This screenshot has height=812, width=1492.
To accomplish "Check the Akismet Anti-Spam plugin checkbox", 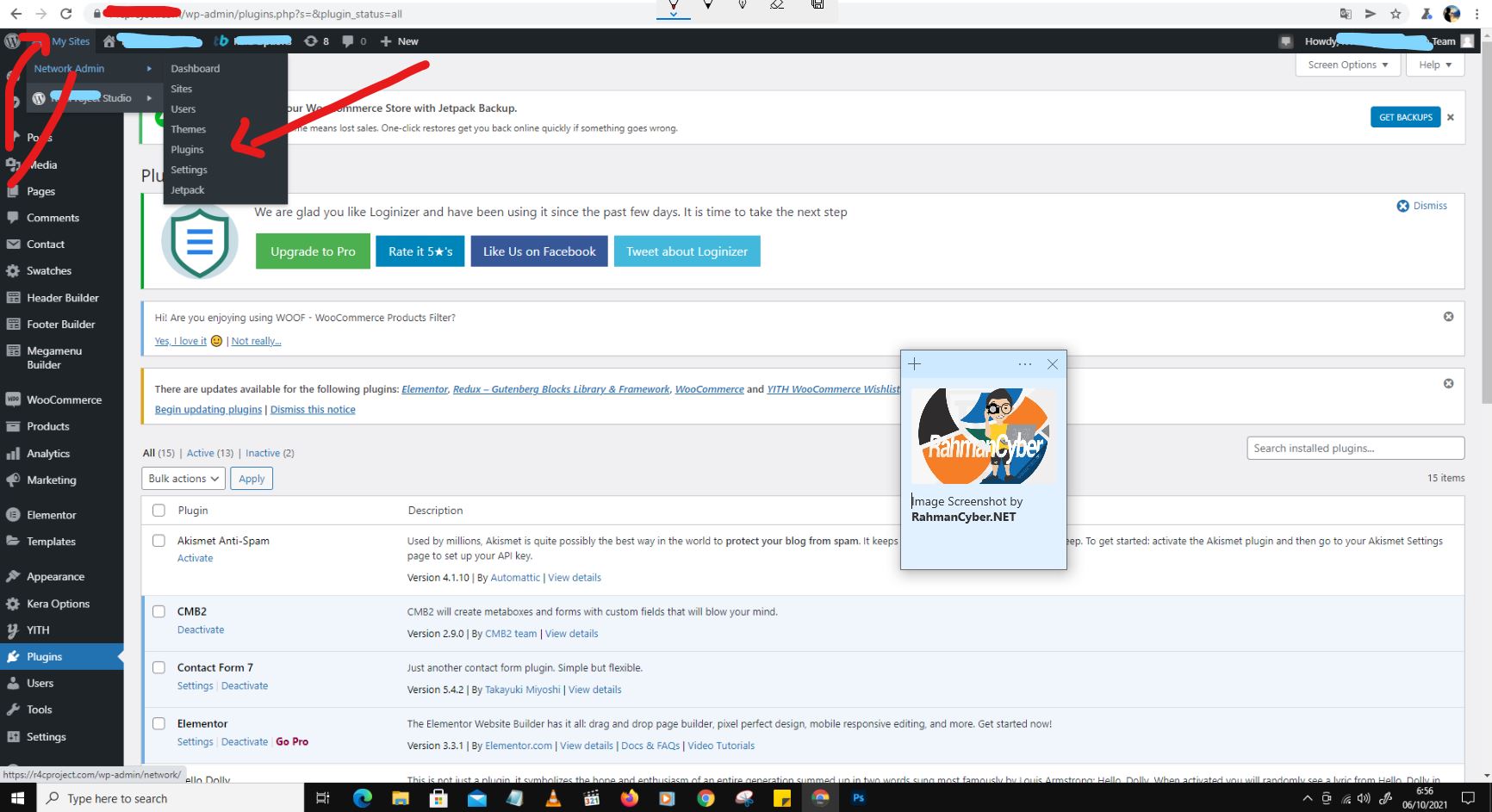I will click(x=159, y=540).
